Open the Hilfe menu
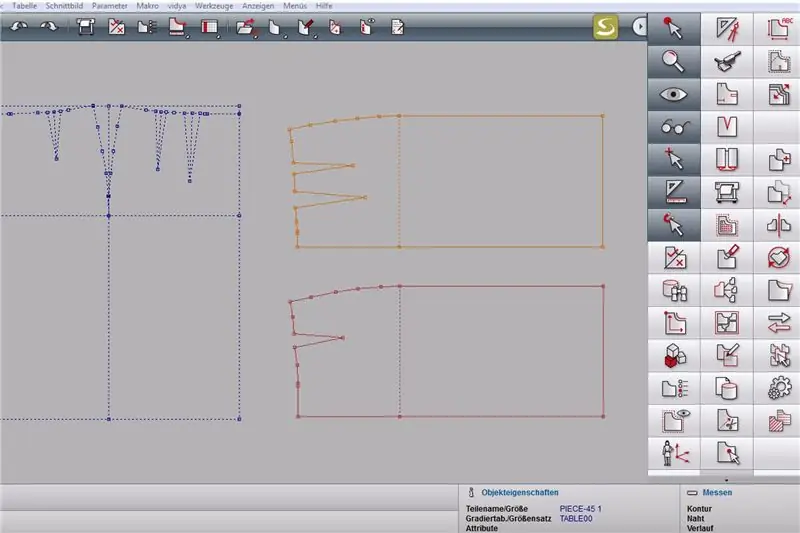Screen dimensions: 800x533 [x=324, y=6]
